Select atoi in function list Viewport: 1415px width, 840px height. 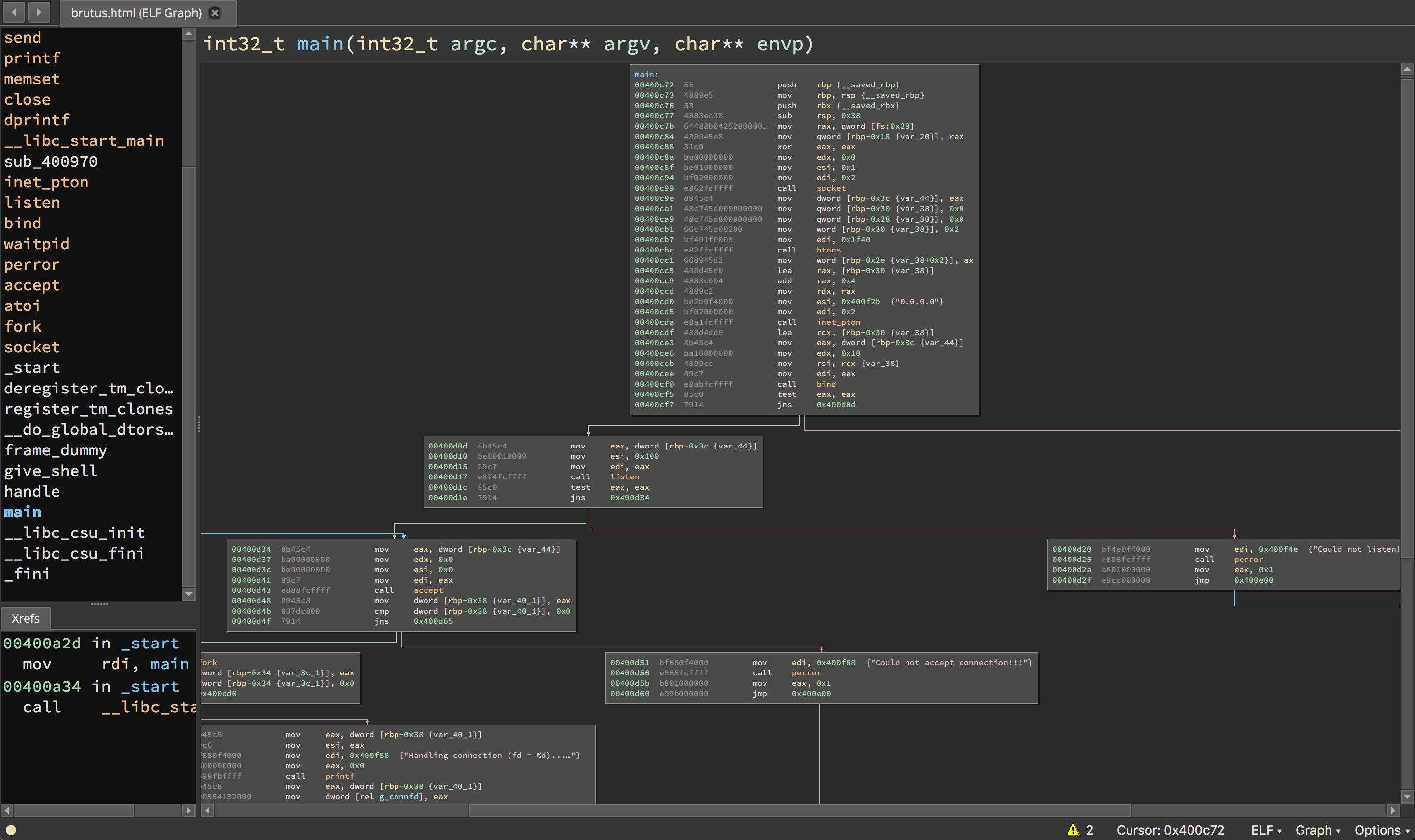pos(23,306)
